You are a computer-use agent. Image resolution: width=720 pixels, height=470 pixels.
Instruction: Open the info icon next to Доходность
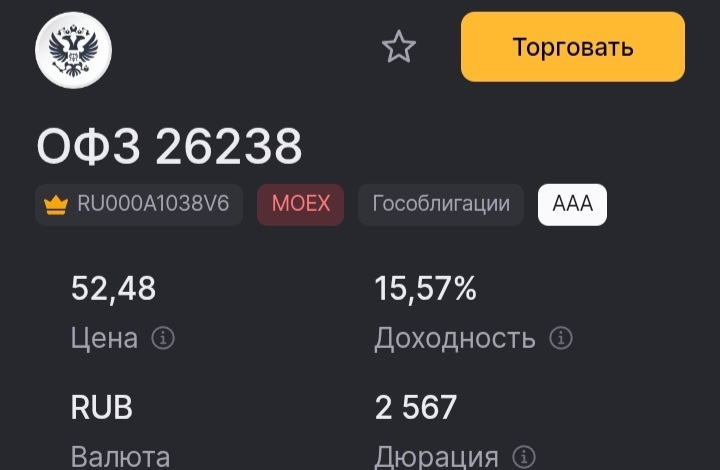[561, 338]
